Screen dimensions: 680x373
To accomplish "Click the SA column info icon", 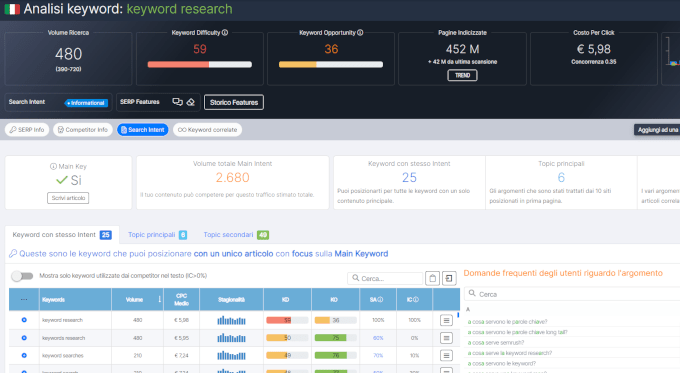I will pos(380,300).
